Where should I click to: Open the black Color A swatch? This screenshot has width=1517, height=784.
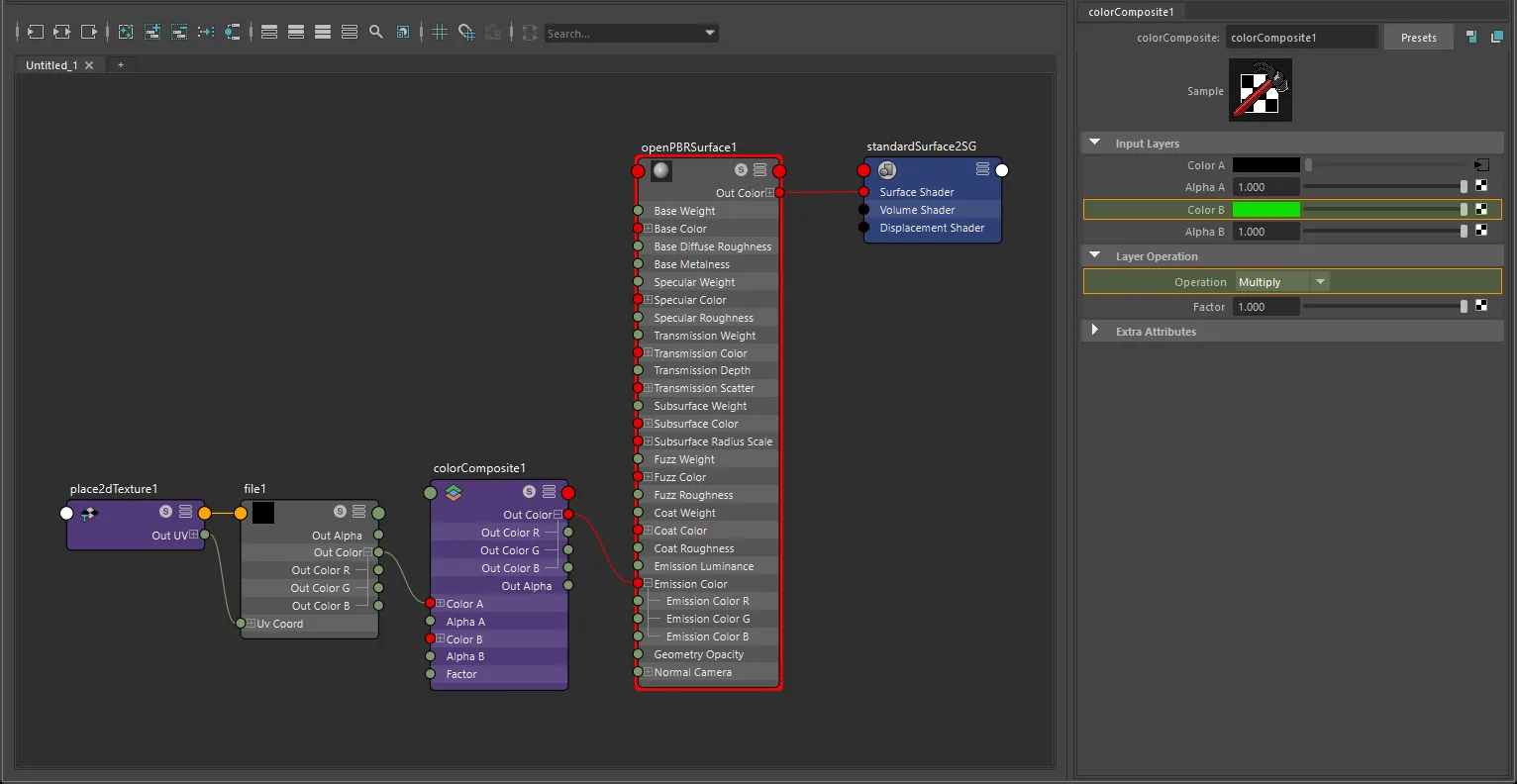pyautogui.click(x=1265, y=165)
